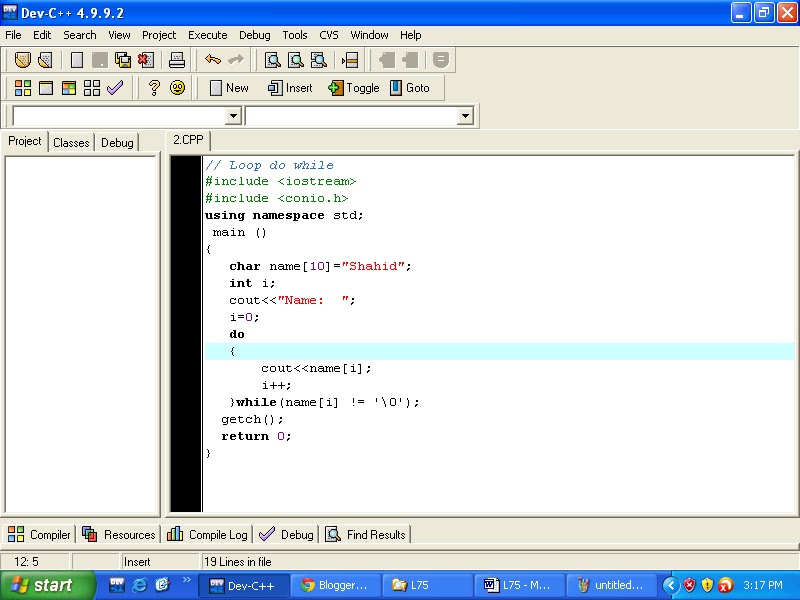Close the file with red X icon
This screenshot has height=600, width=800.
[146, 60]
